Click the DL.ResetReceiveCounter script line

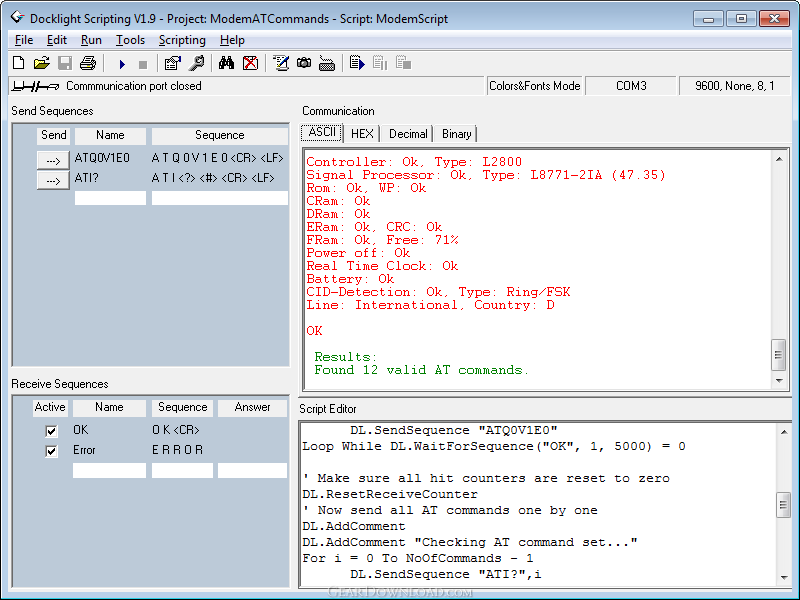point(390,494)
